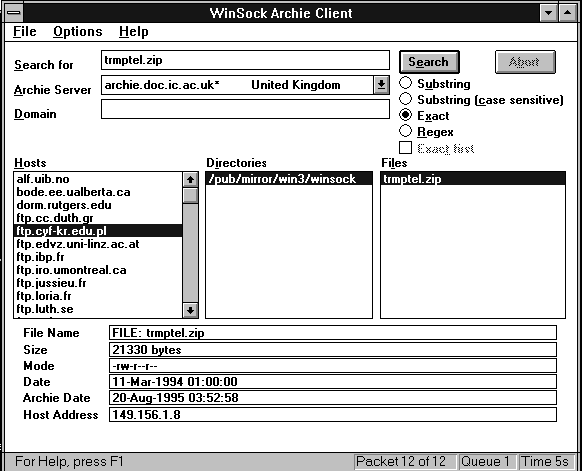Click the Queue 1 status panel
This screenshot has width=582, height=471.
pyautogui.click(x=488, y=462)
